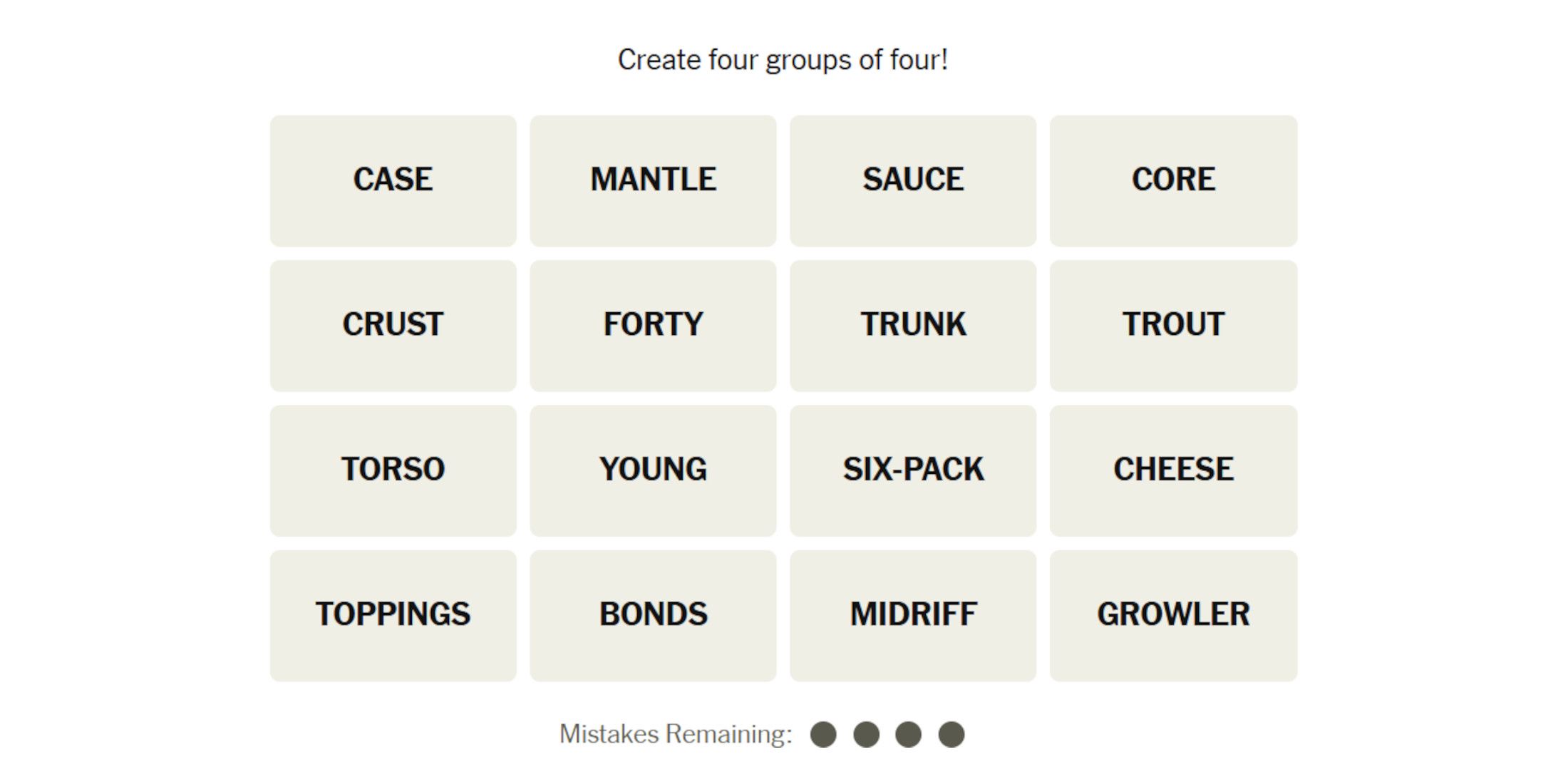
Task: Select the SIX-PACK tile
Action: 913,470
